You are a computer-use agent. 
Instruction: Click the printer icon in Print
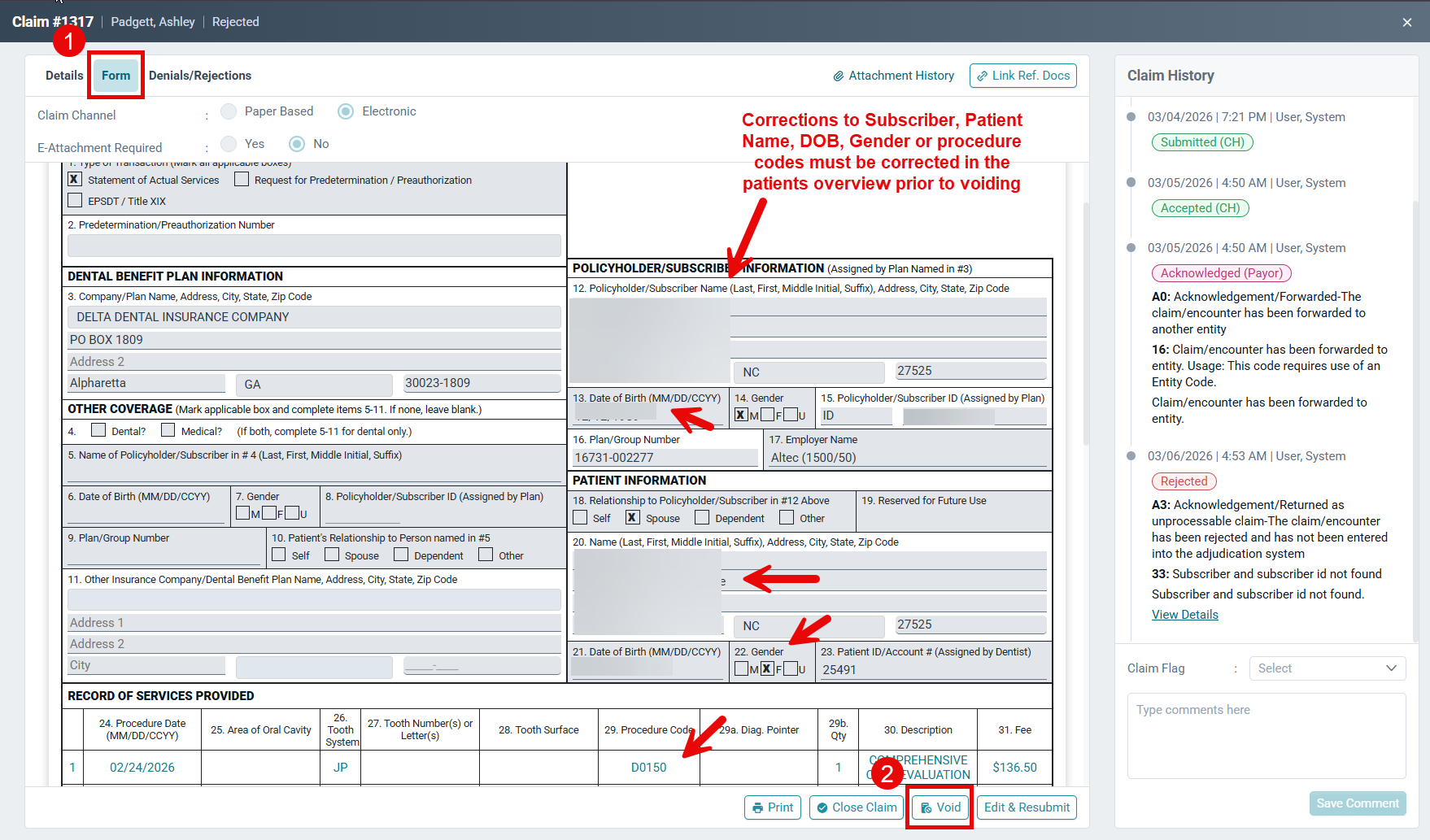pos(758,807)
